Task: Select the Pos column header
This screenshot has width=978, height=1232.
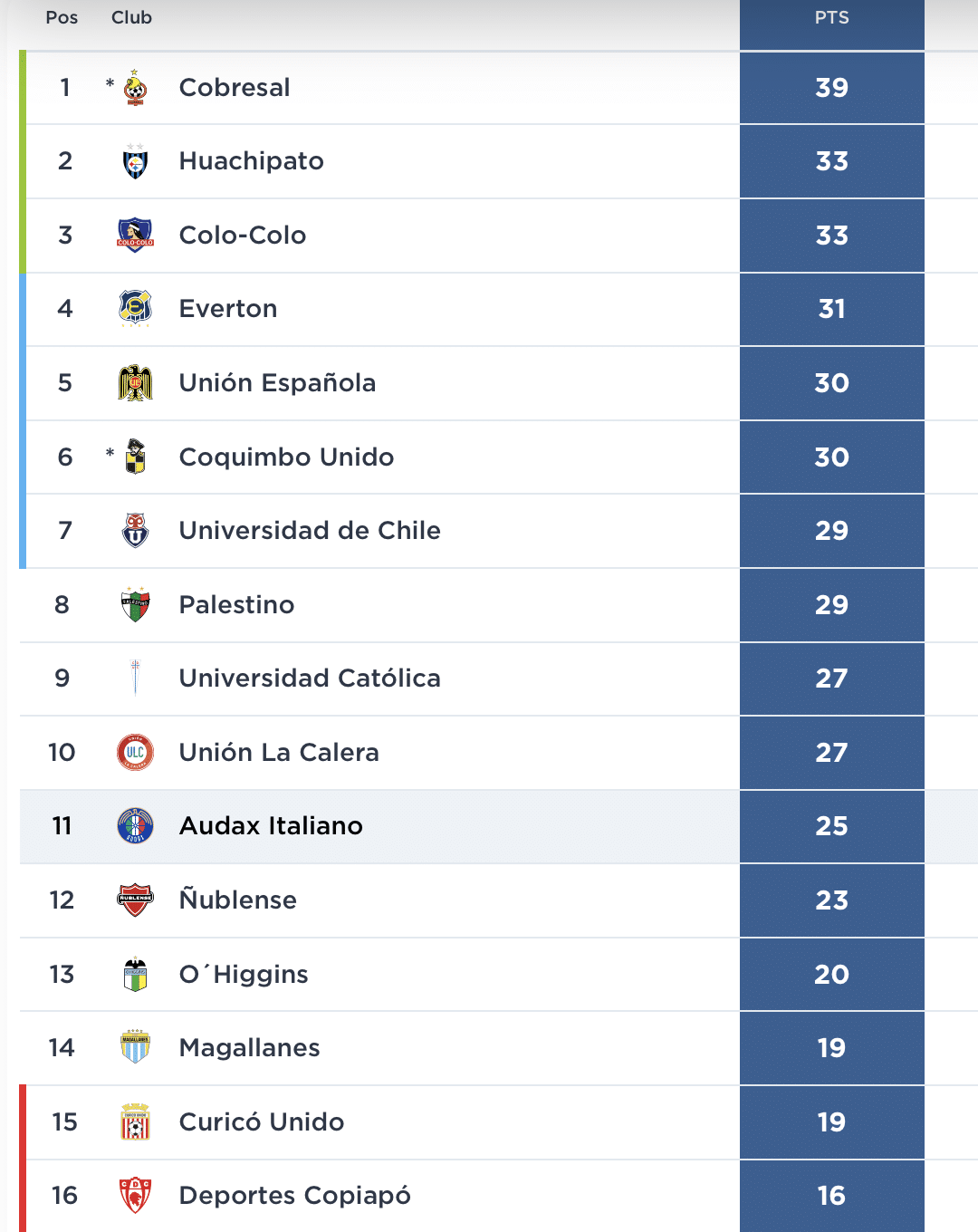Action: (x=62, y=18)
